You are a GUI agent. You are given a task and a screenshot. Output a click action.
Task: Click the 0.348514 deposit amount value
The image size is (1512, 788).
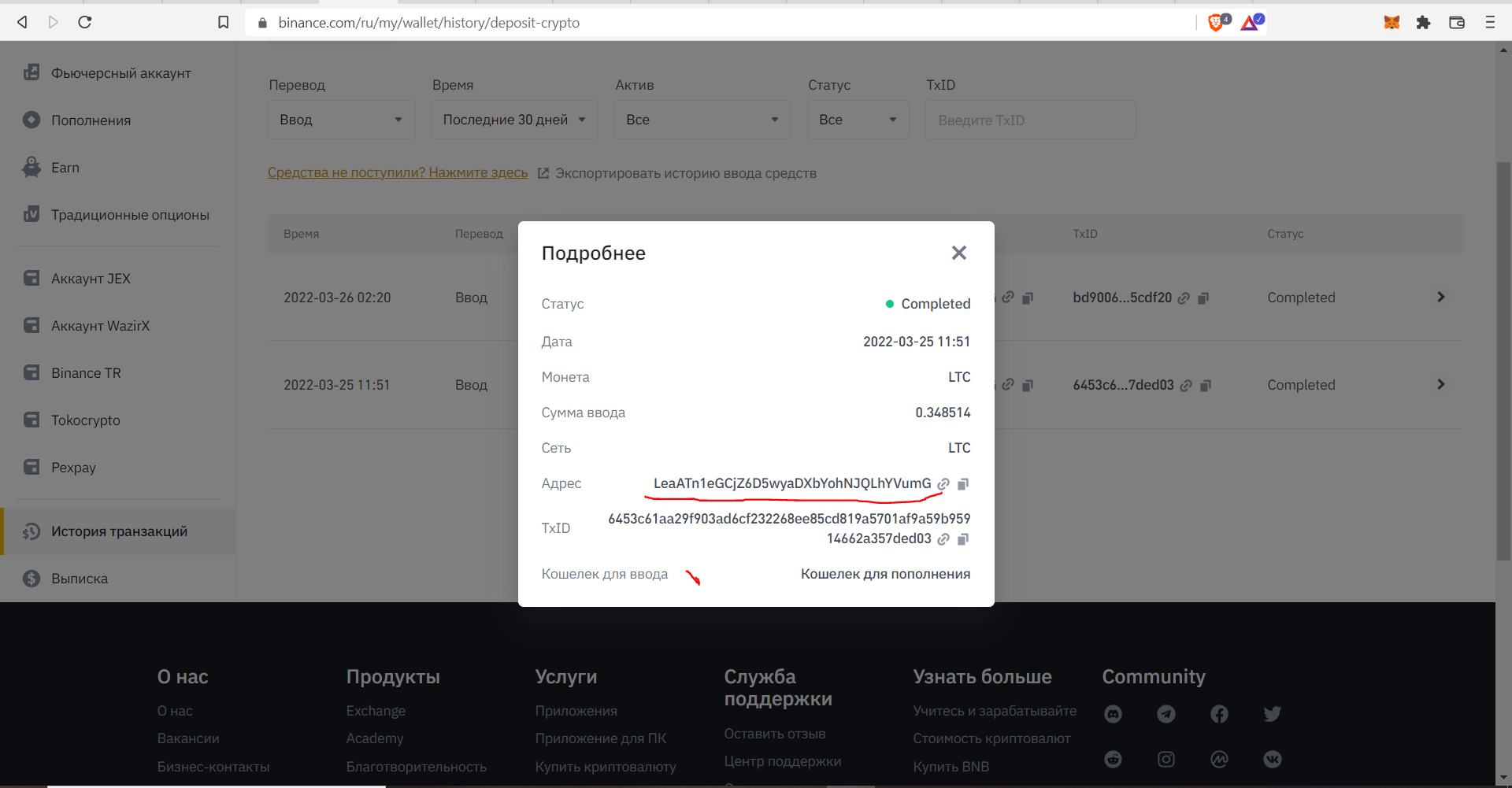943,412
